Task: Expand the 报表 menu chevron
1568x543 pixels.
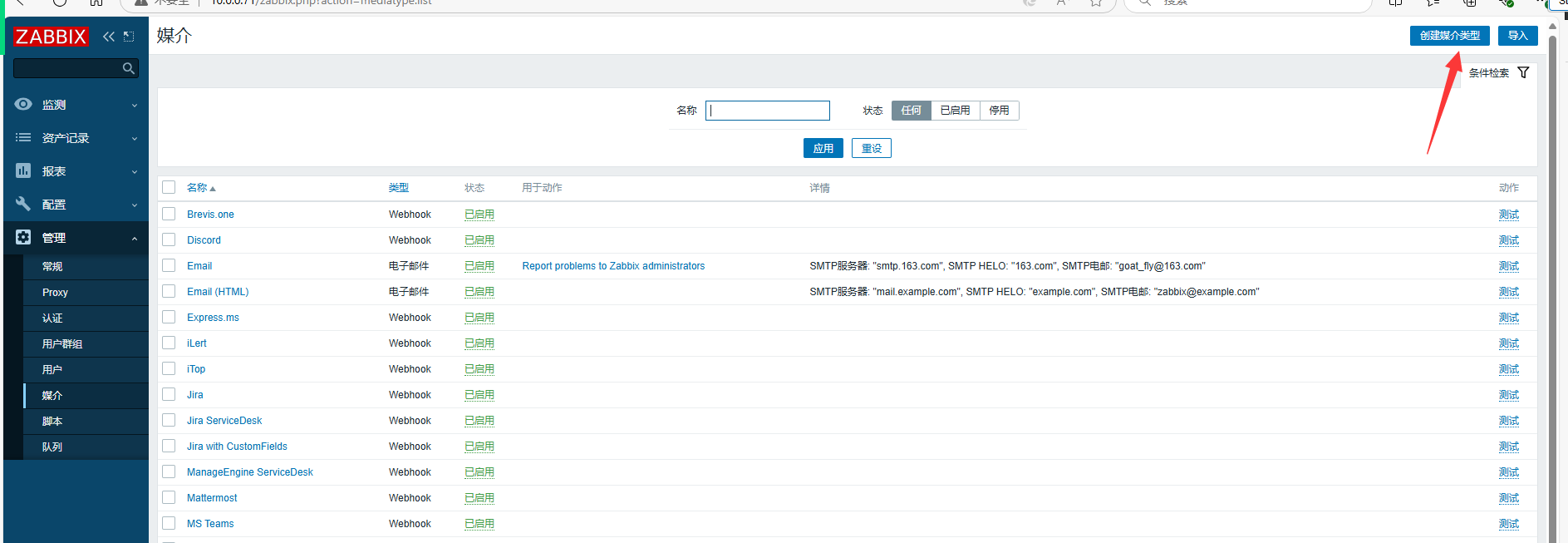Action: click(x=135, y=172)
